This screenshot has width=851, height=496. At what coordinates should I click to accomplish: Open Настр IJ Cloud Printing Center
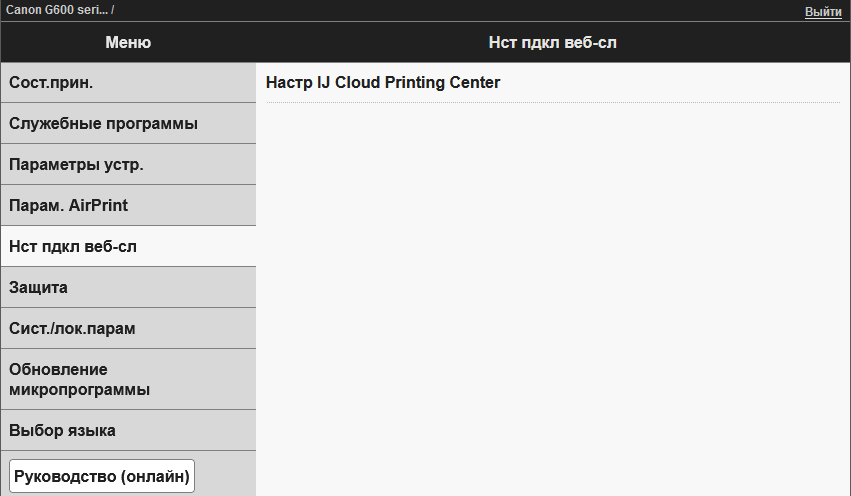point(383,83)
